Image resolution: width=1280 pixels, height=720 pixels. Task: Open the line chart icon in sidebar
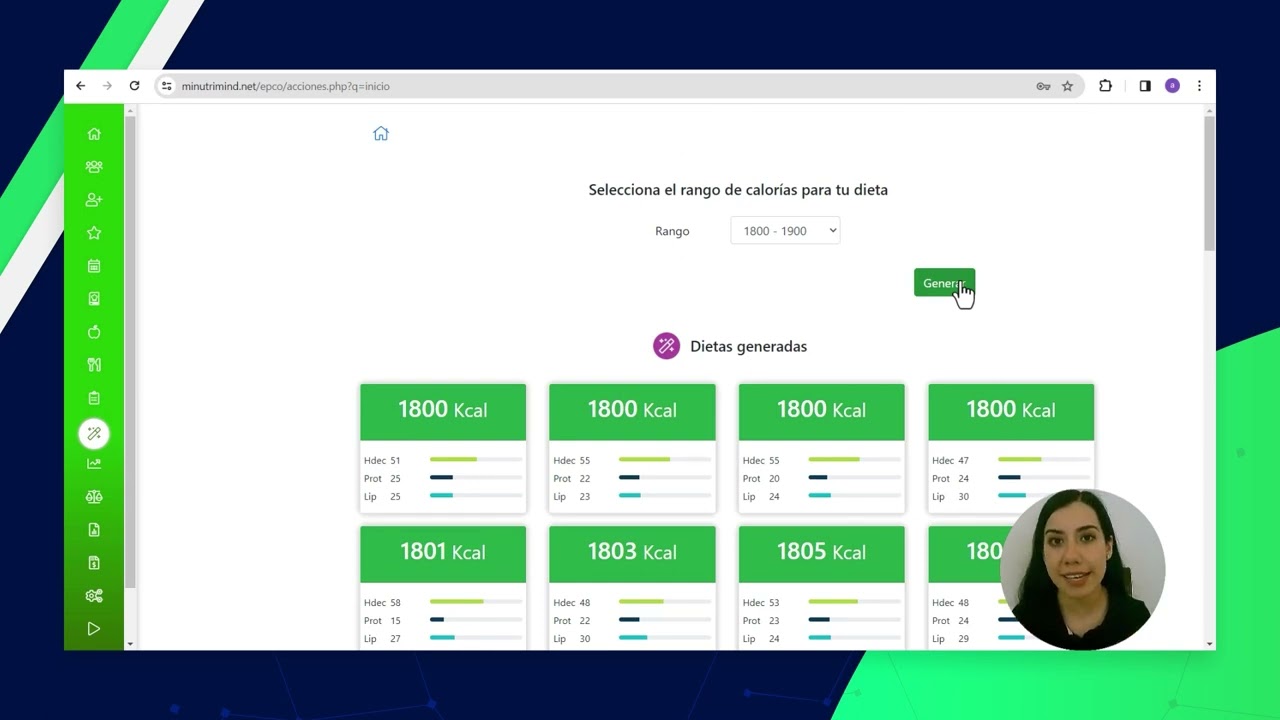[x=94, y=464]
